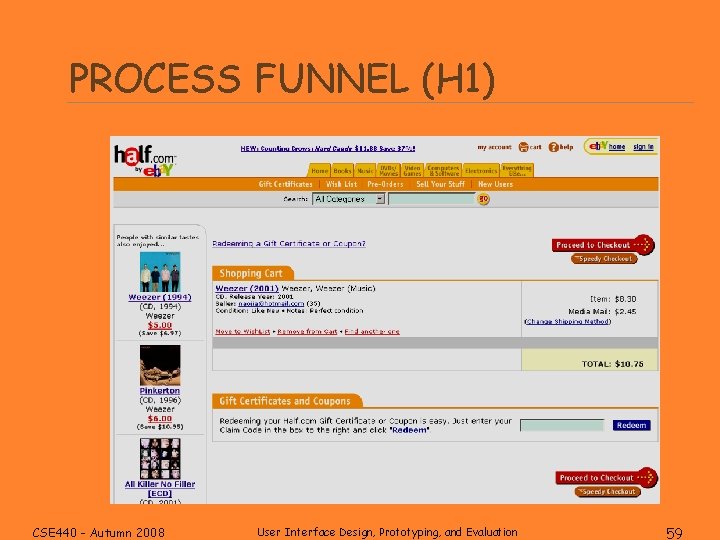This screenshot has height=540, width=720.
Task: Click the help question mark icon
Action: coord(553,147)
